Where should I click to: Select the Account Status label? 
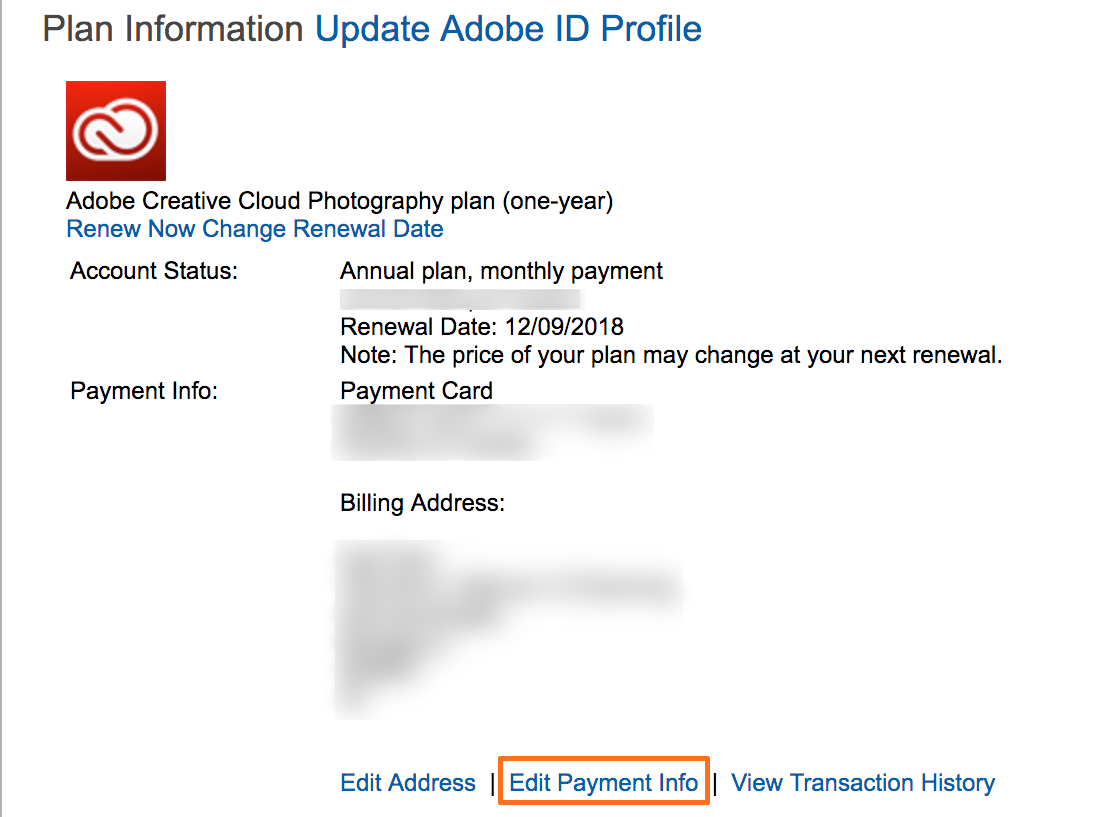(154, 271)
